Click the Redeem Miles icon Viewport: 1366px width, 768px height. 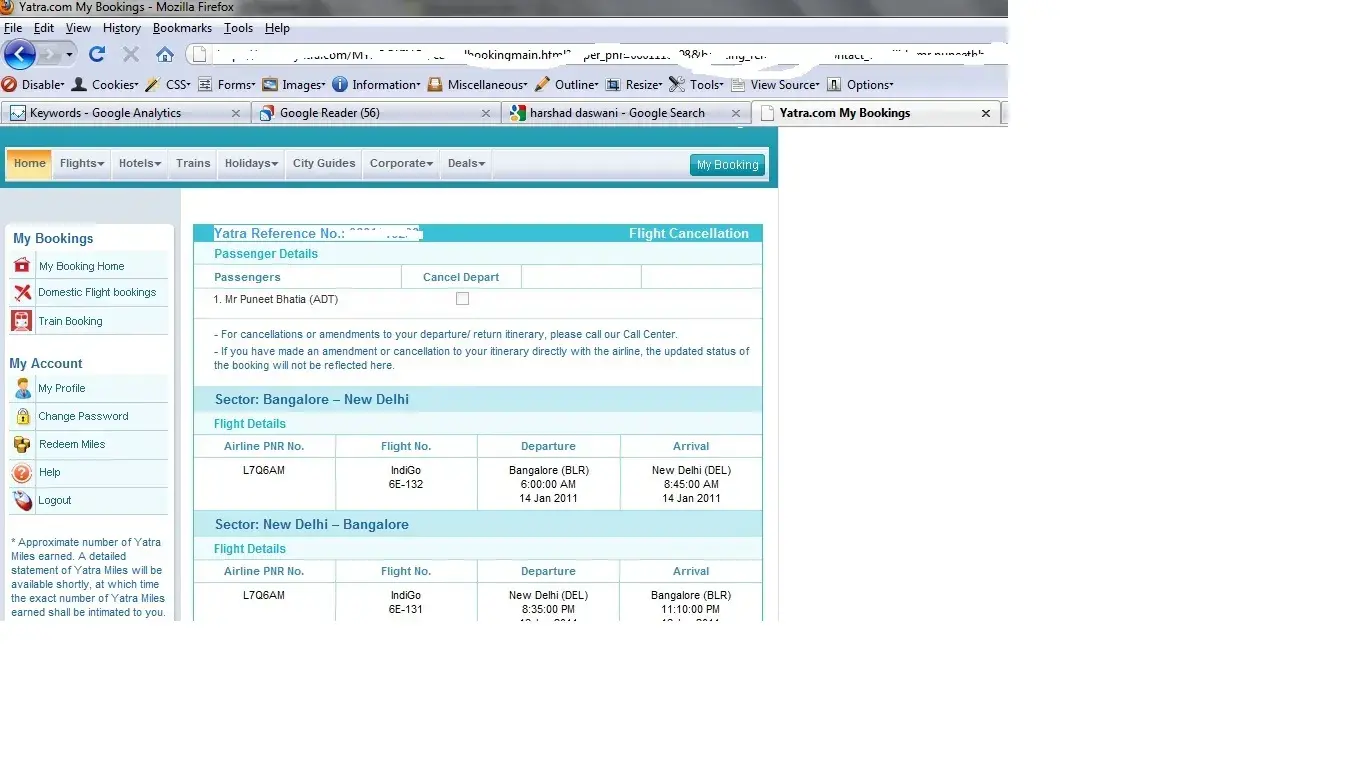pos(22,444)
